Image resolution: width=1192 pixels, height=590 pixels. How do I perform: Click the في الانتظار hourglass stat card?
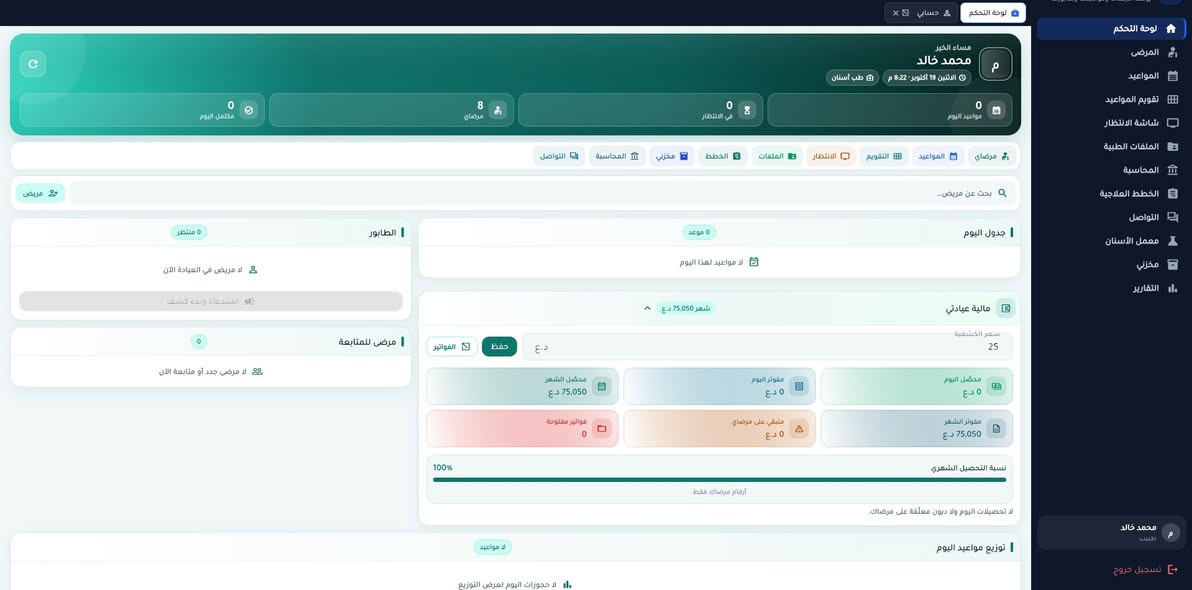[640, 110]
